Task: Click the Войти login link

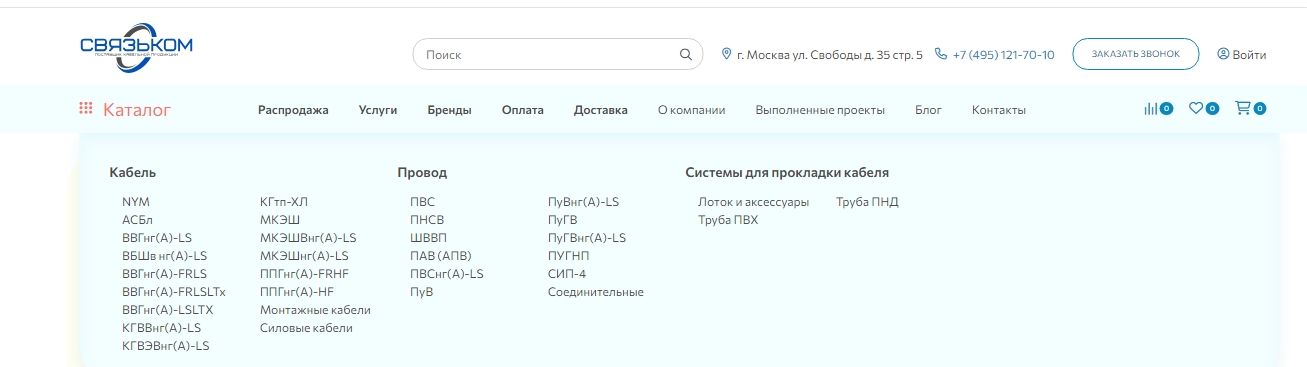Action: point(1249,55)
